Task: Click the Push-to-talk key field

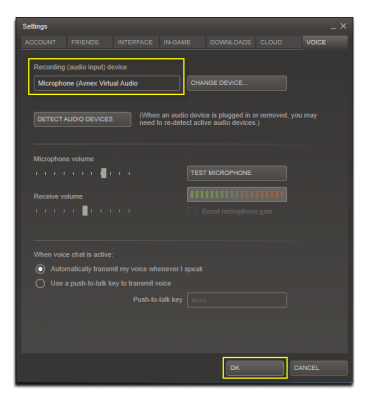Action: pos(237,300)
